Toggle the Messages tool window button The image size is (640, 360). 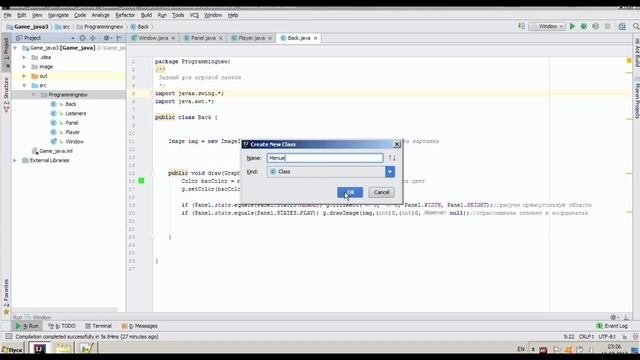(140, 326)
